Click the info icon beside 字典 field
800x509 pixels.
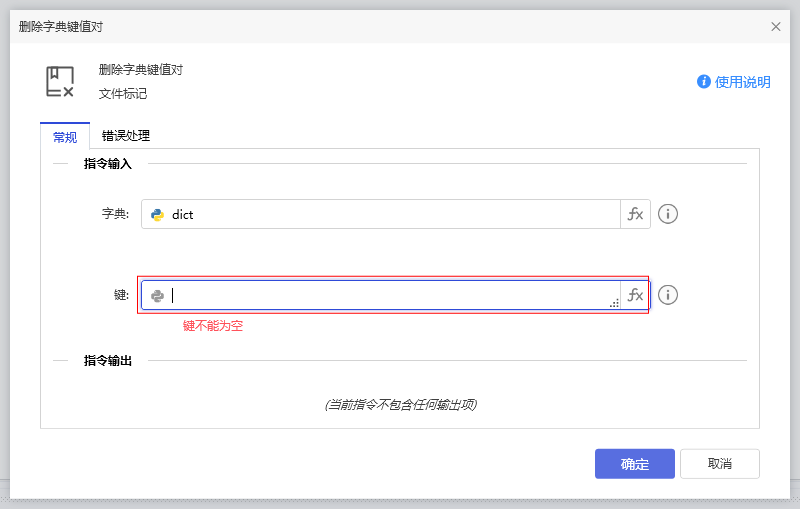click(668, 214)
